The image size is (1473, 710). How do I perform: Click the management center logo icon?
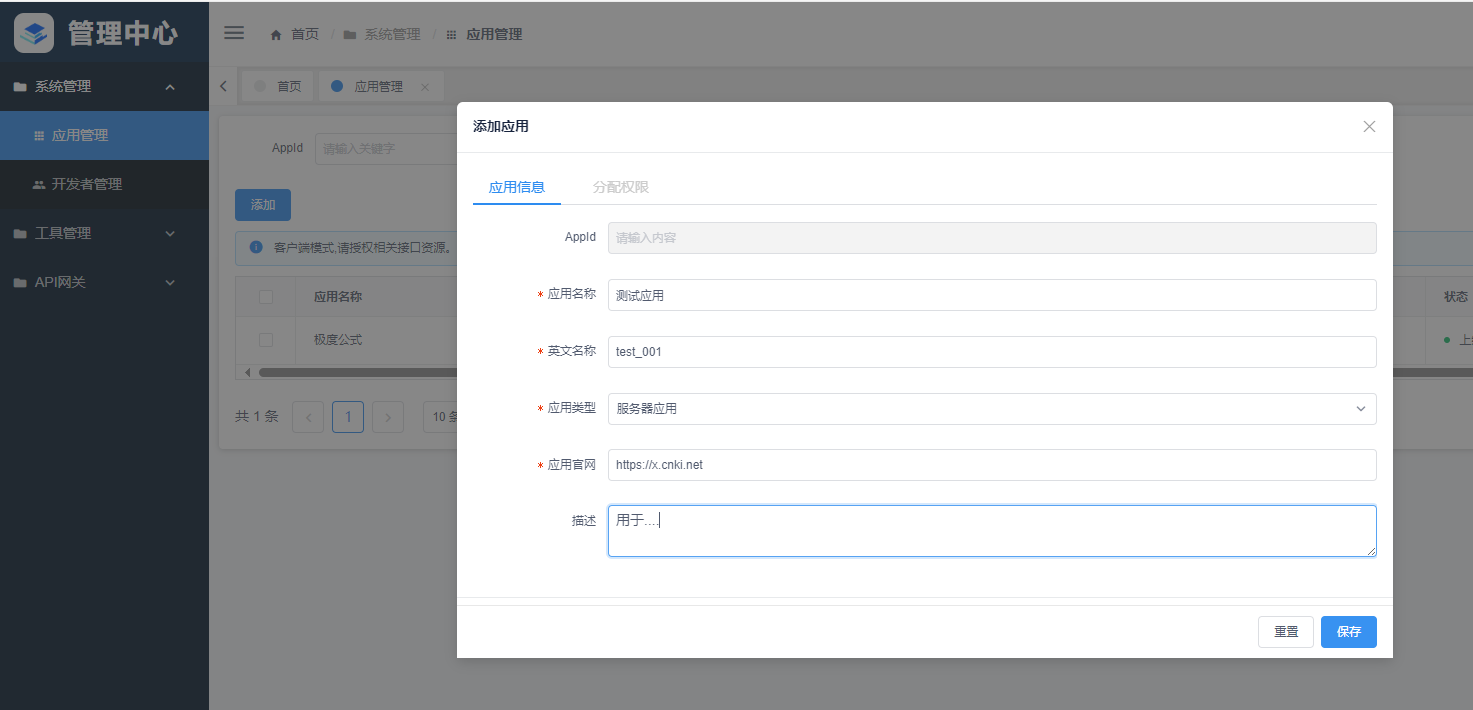[x=34, y=33]
